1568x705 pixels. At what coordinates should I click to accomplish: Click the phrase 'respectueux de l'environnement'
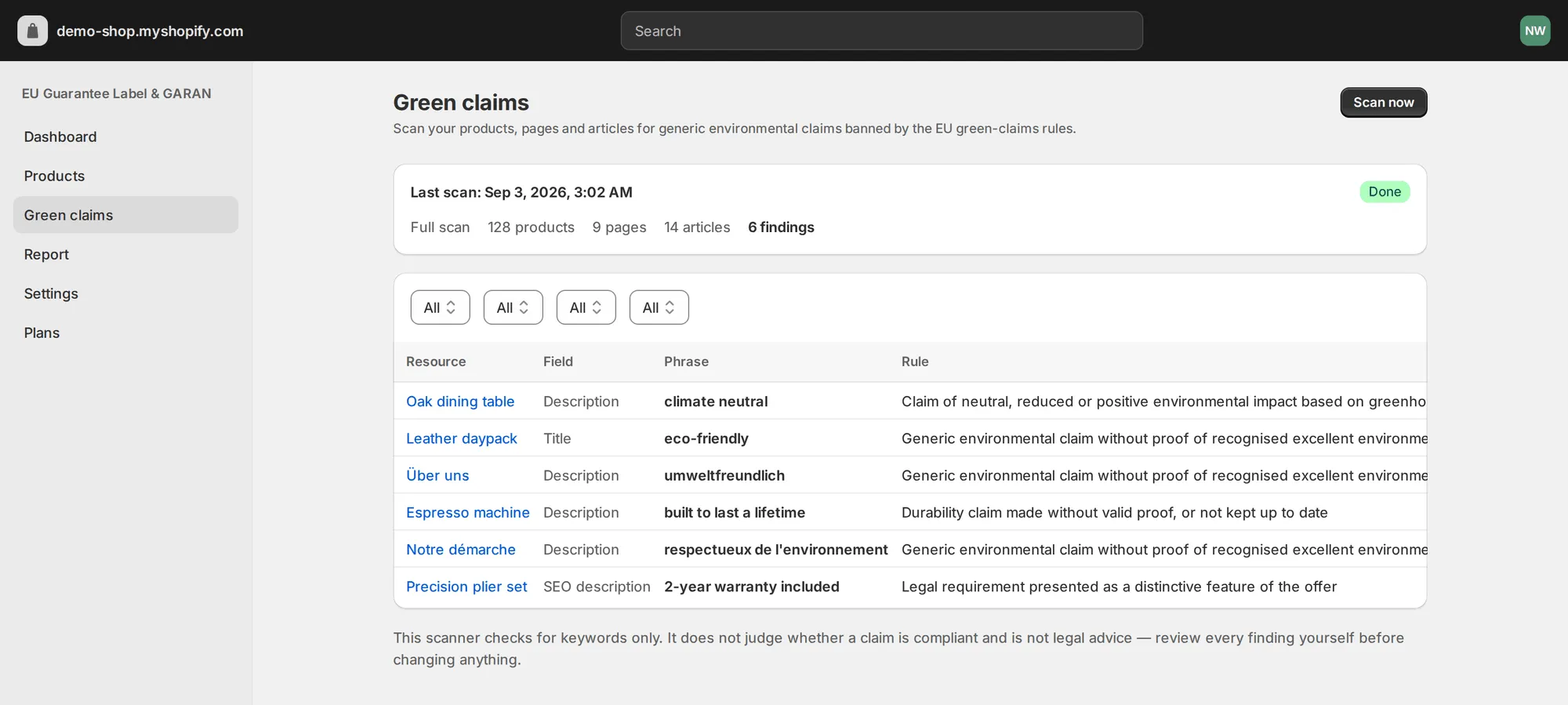pos(776,550)
